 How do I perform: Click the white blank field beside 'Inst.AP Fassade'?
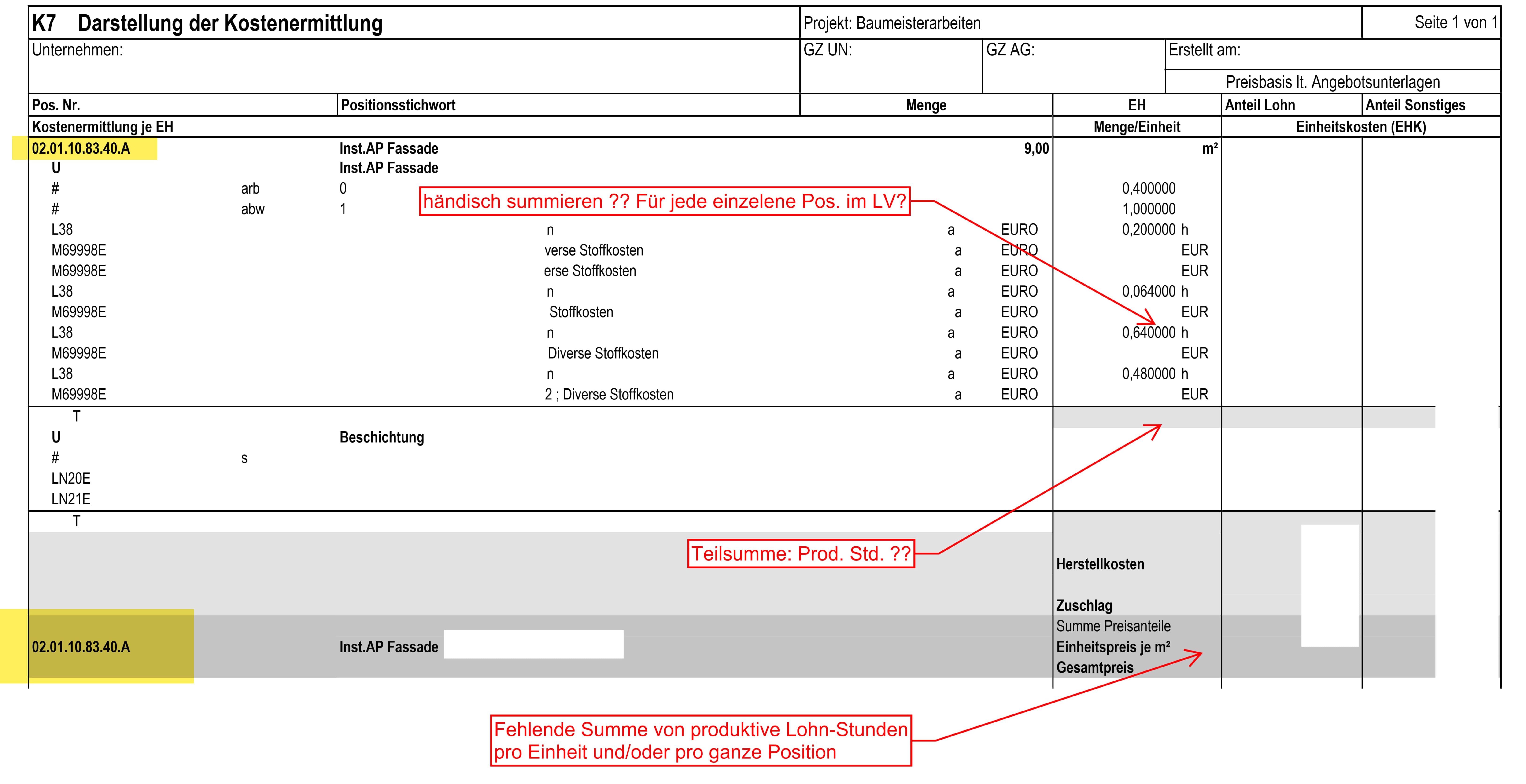534,644
